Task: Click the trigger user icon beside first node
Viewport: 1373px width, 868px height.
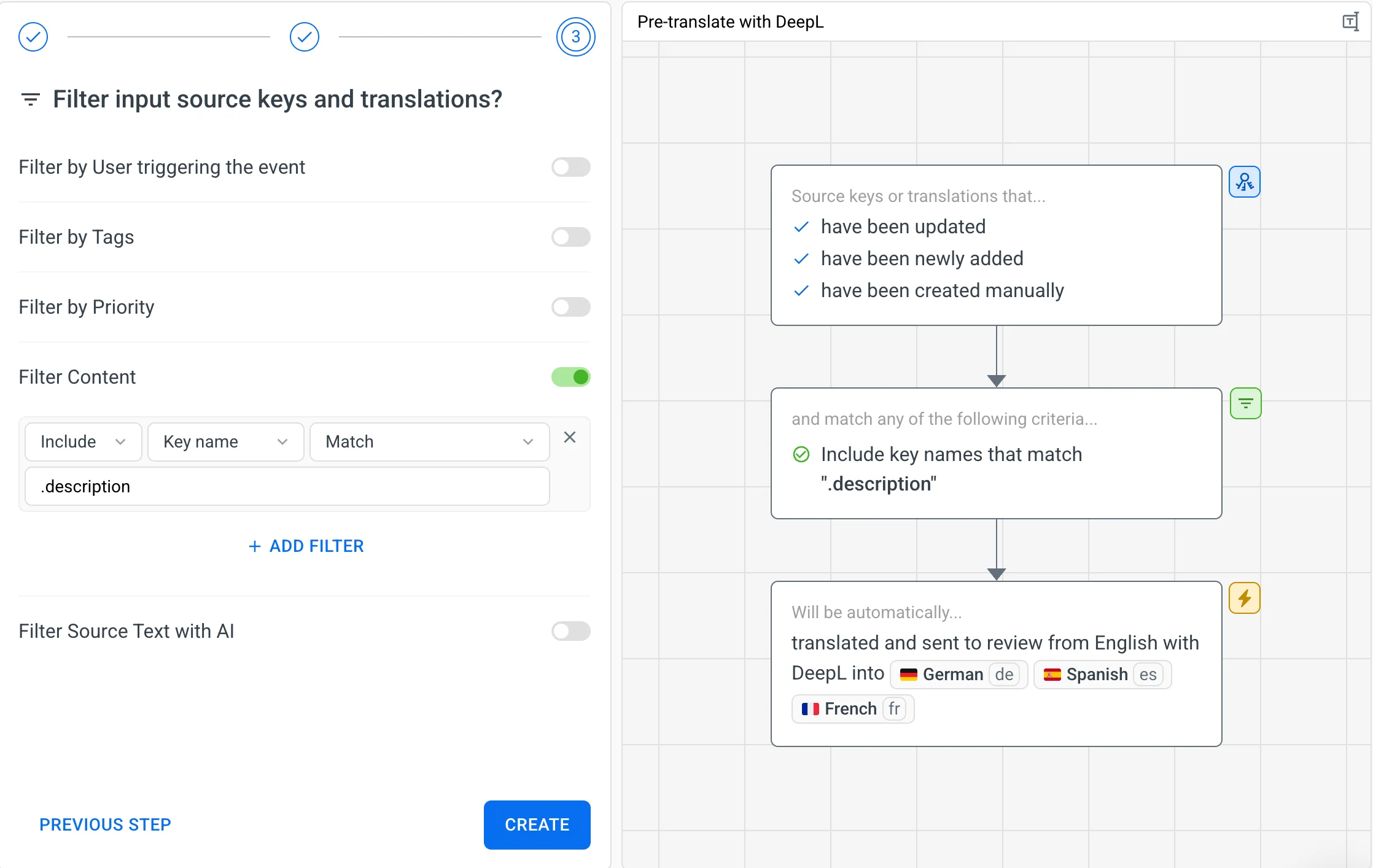Action: click(1244, 182)
